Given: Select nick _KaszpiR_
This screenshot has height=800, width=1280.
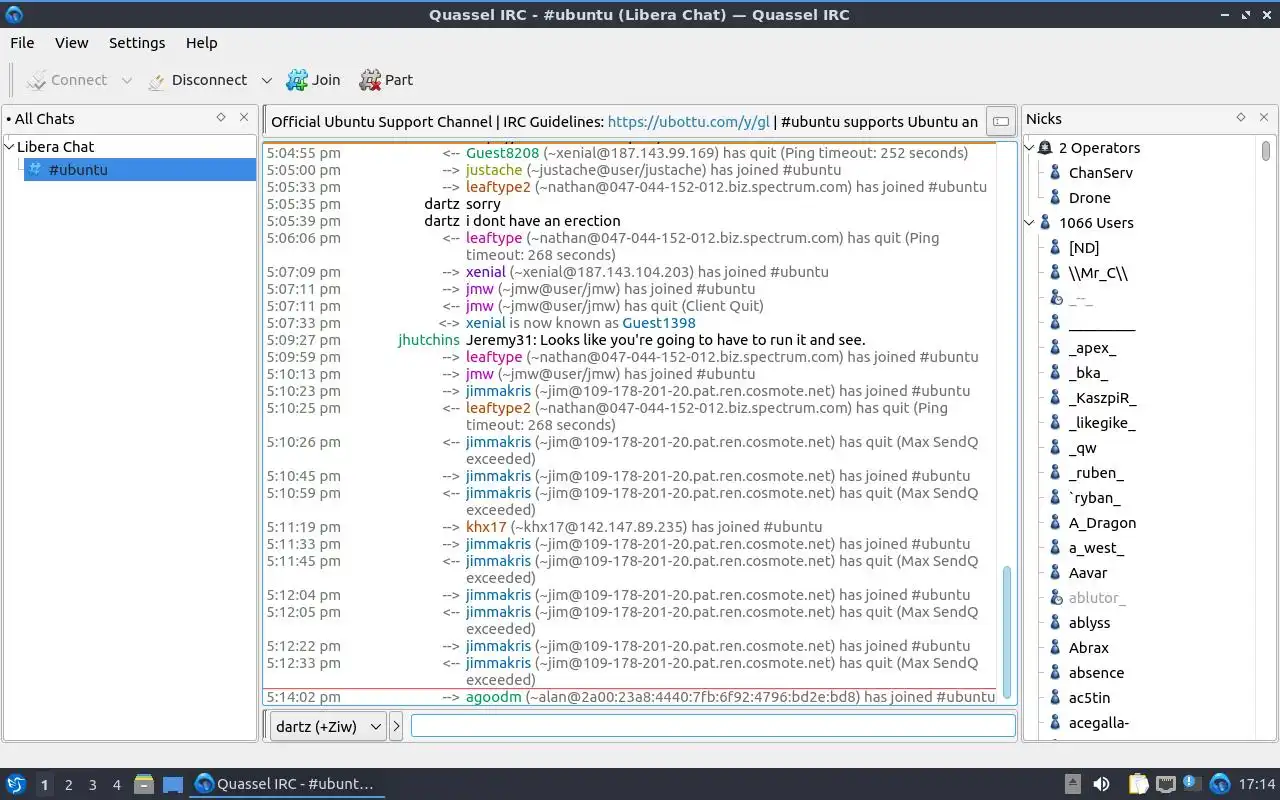Looking at the screenshot, I should coord(1102,398).
